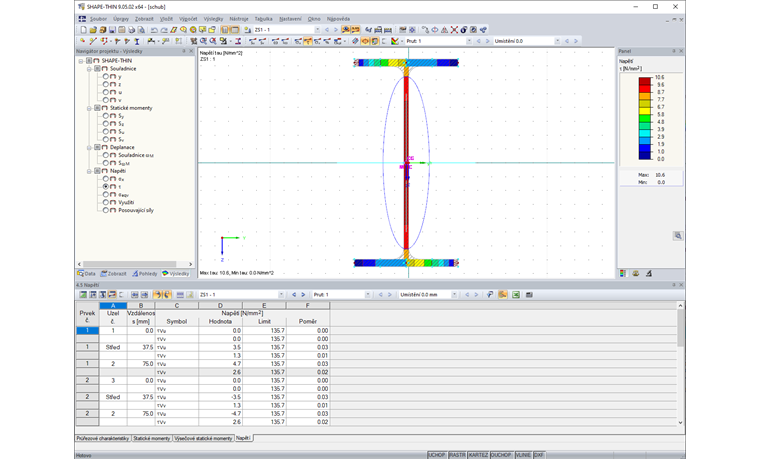Open the Soubor menu
This screenshot has width=760, height=459.
(x=98, y=19)
